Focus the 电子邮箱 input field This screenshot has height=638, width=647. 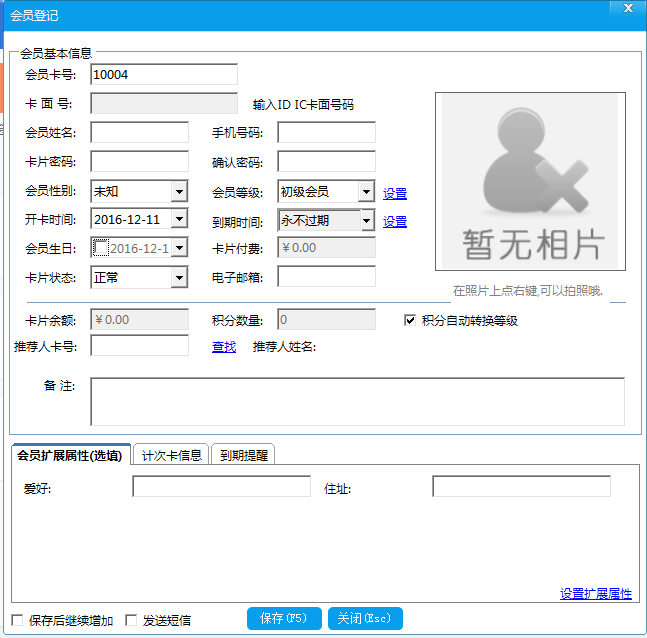tap(326, 276)
